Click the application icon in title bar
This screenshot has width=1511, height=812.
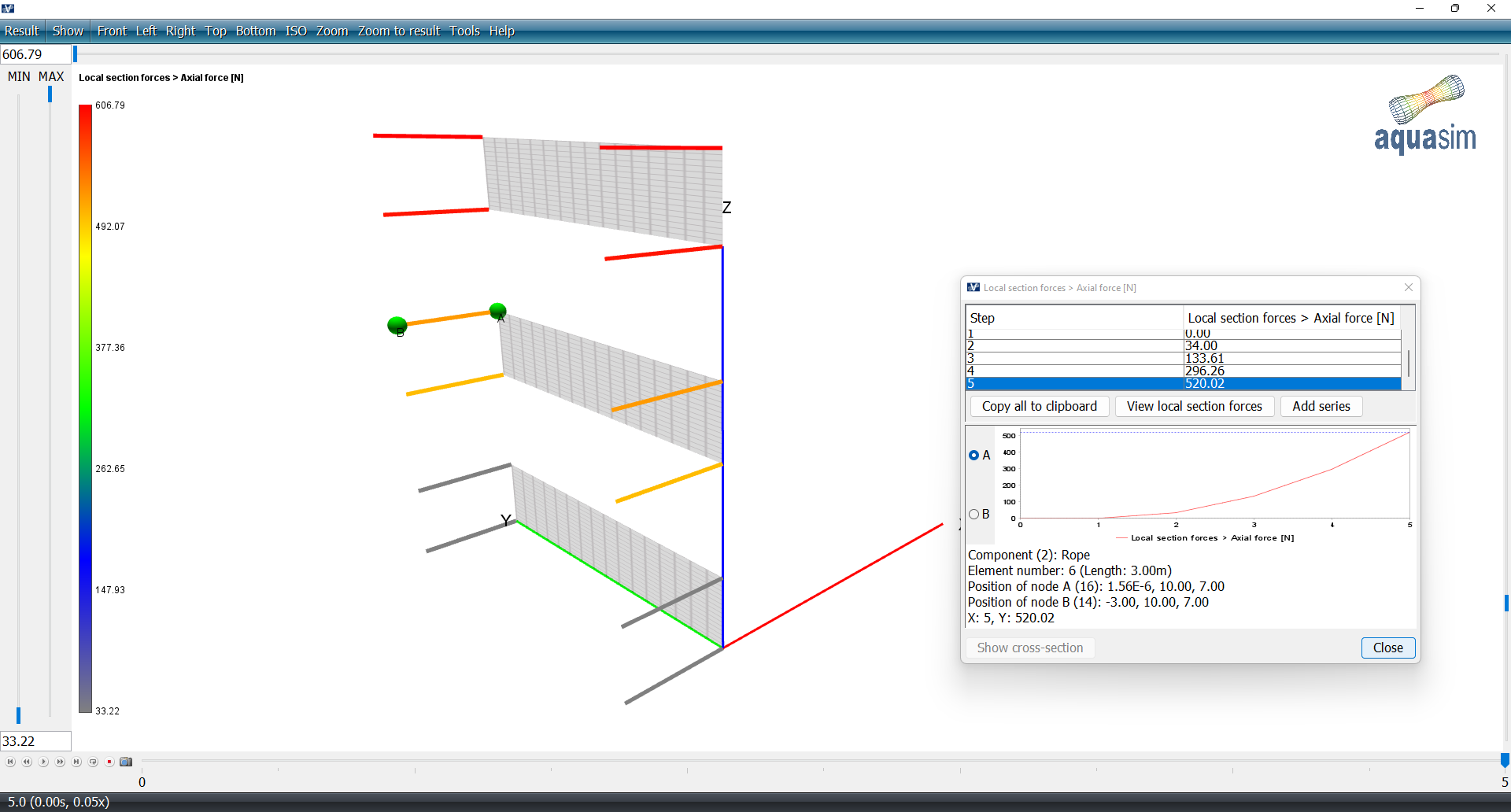[8, 8]
